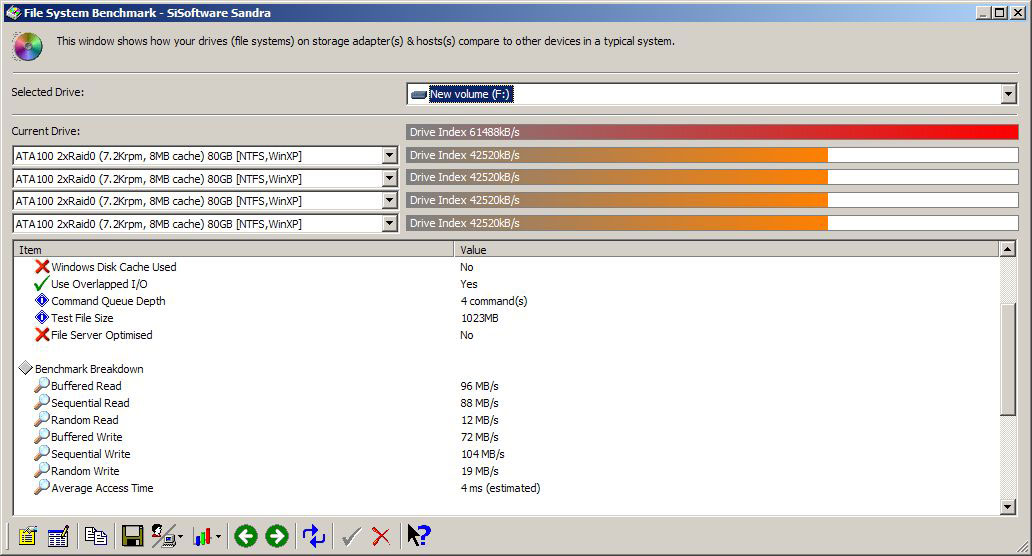Click the Yes value for Use Overlapped I/O
Screen dimensions: 1032x556
tap(469, 284)
